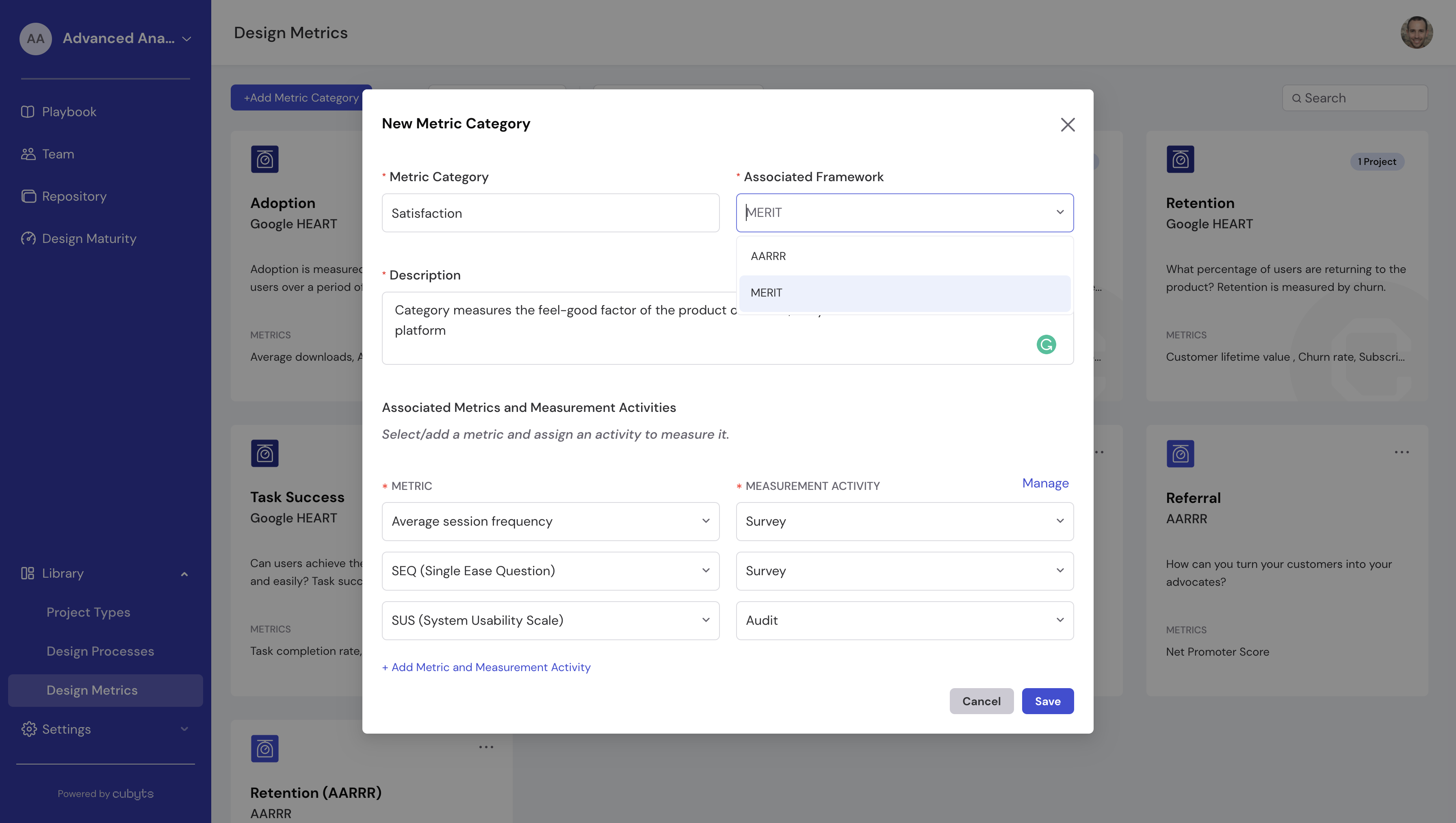Collapse the Library sidebar section
Screen dimensions: 1456x823
pos(184,574)
